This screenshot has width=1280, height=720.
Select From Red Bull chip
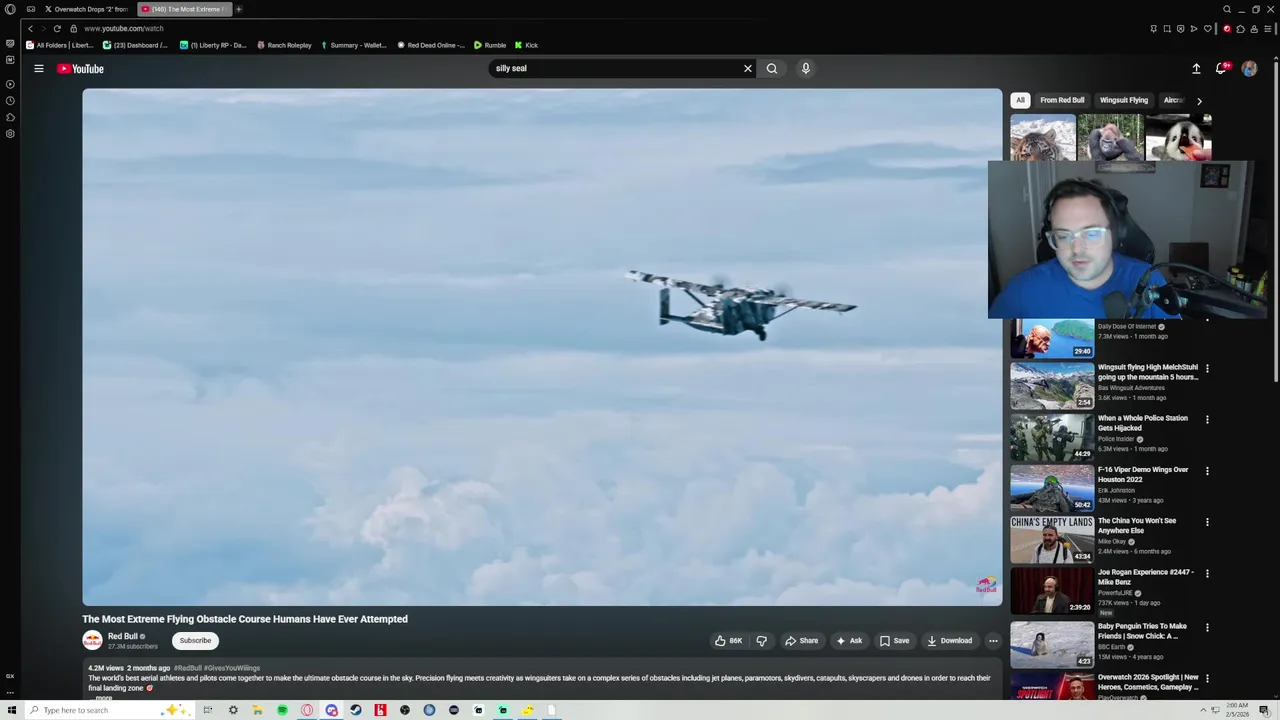coord(1062,100)
